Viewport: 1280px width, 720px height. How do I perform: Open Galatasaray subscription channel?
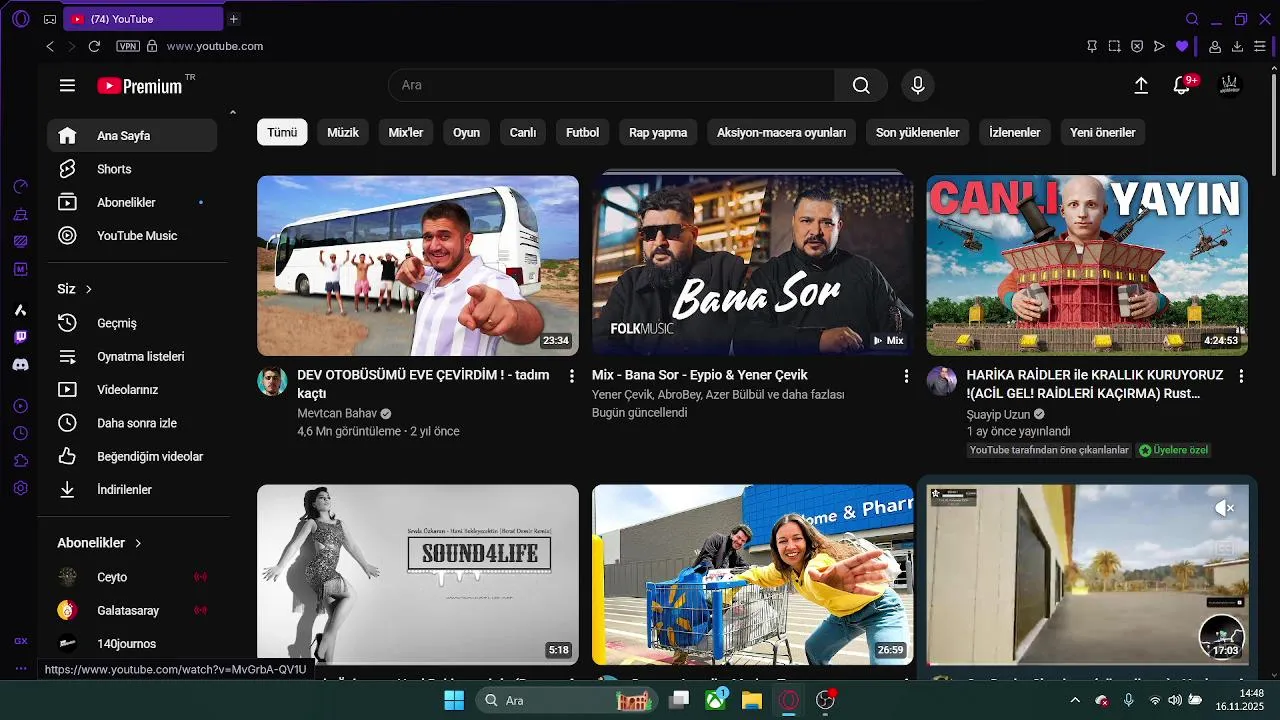(x=132, y=610)
